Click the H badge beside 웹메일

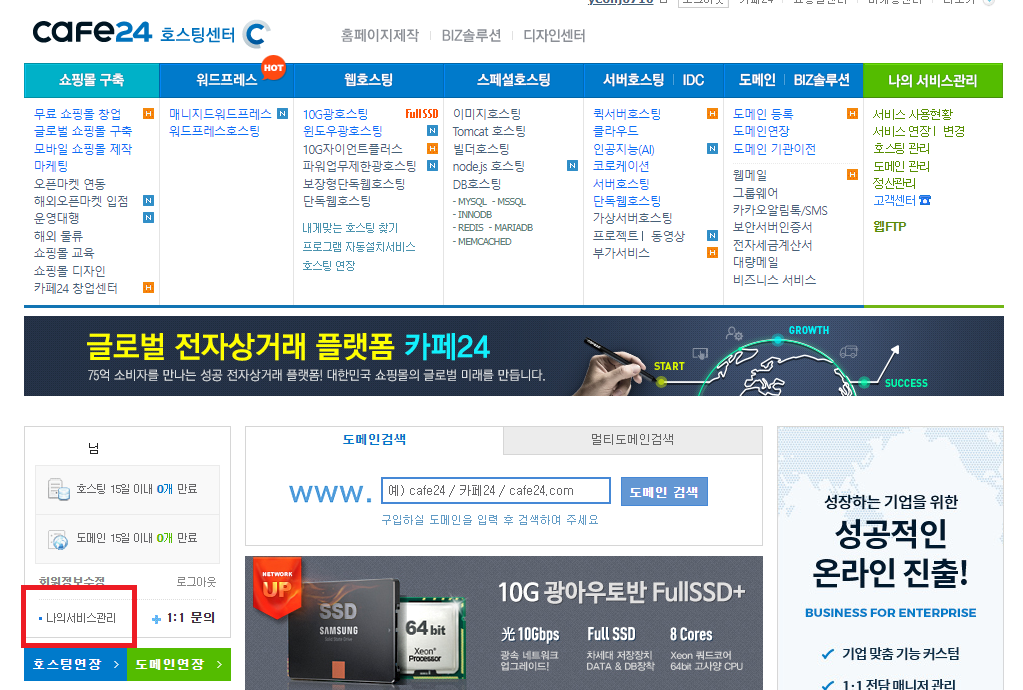[852, 174]
